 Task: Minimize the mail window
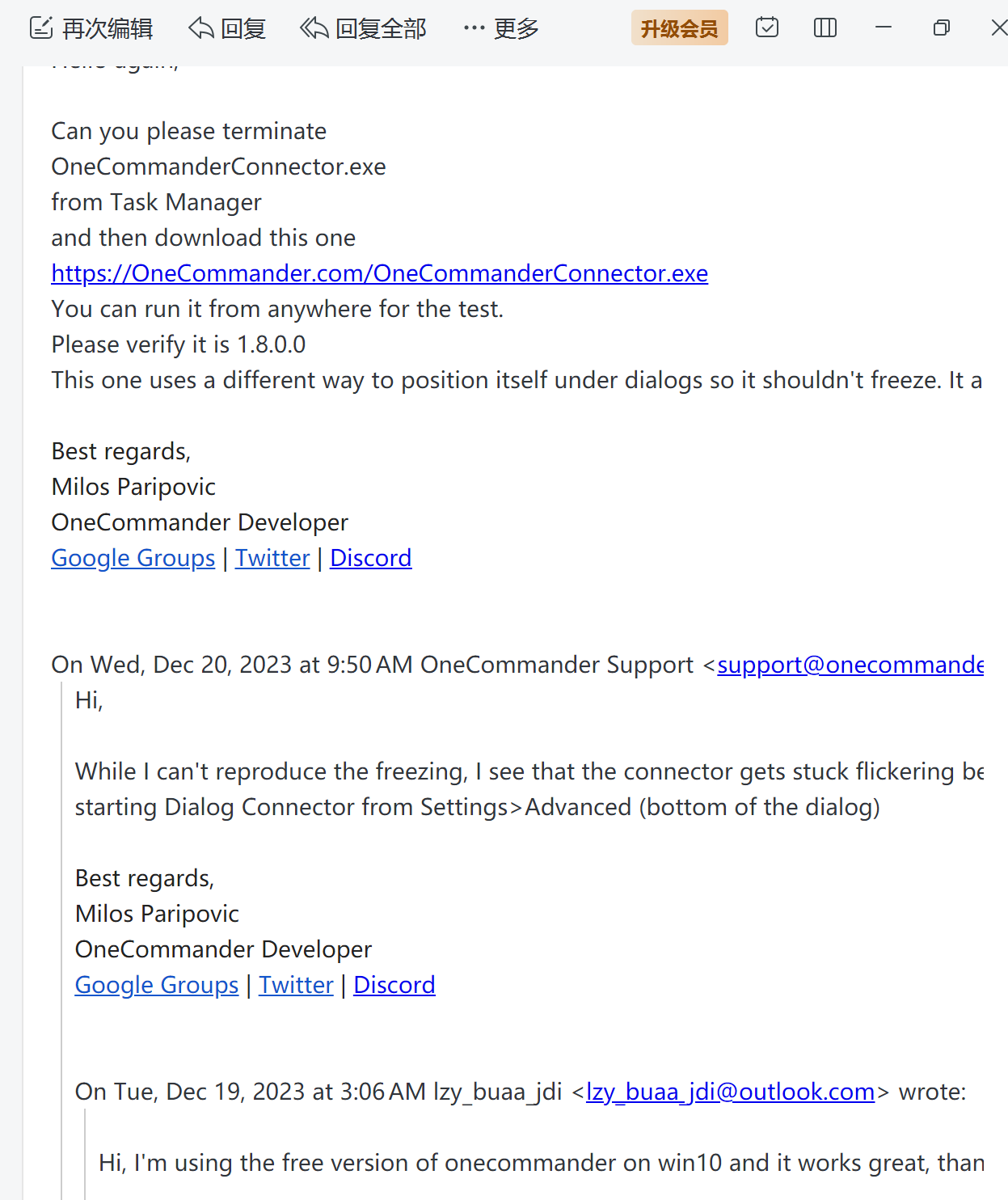(884, 27)
